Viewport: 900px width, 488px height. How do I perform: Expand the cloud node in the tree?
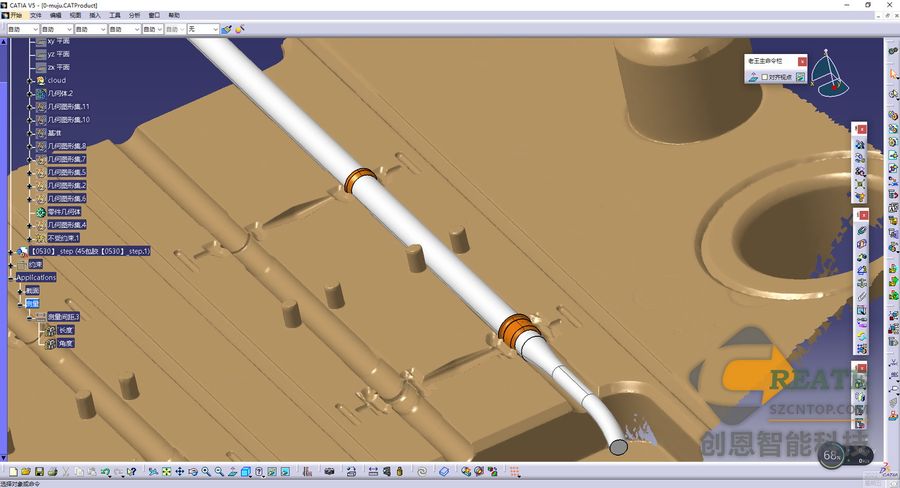point(30,80)
